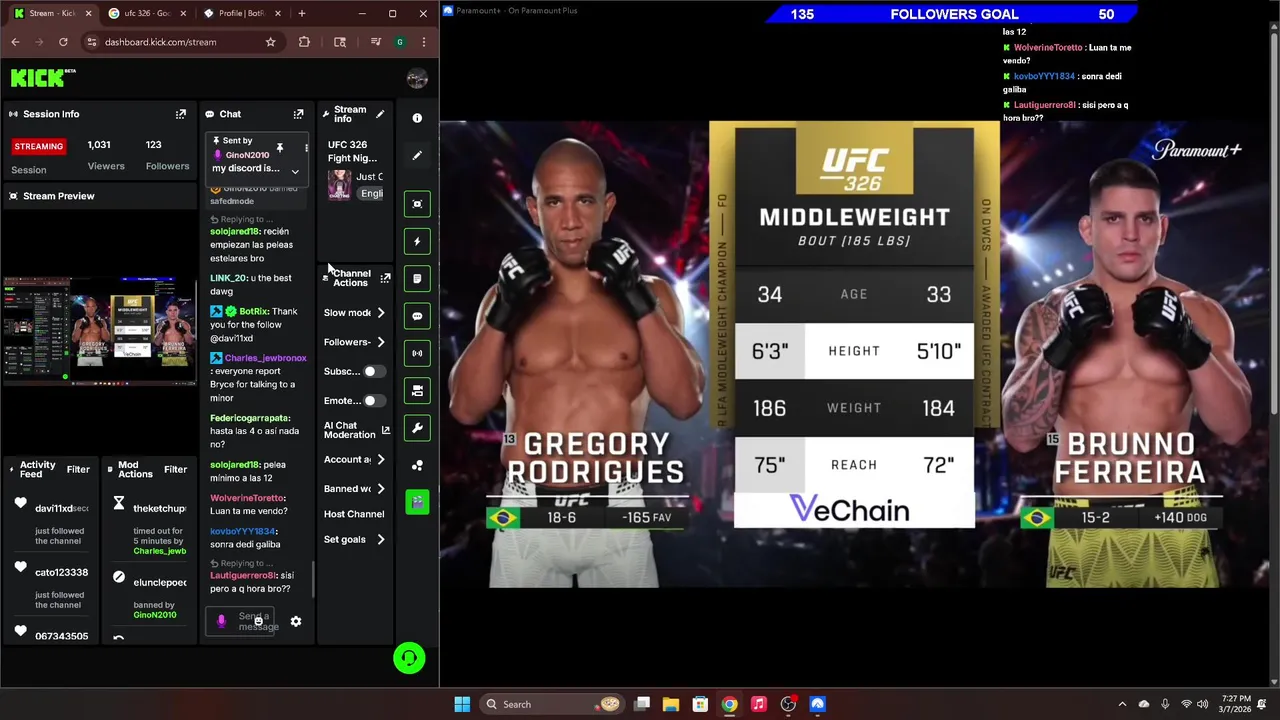Show hidden system tray icons chevron

coord(1122,704)
